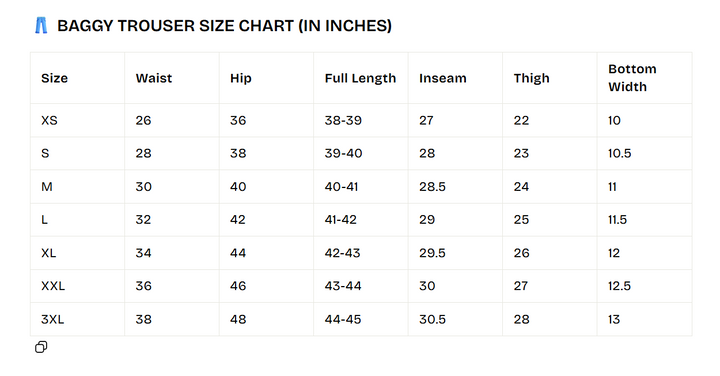Select the Hip column header
This screenshot has height=376, width=720.
241,78
